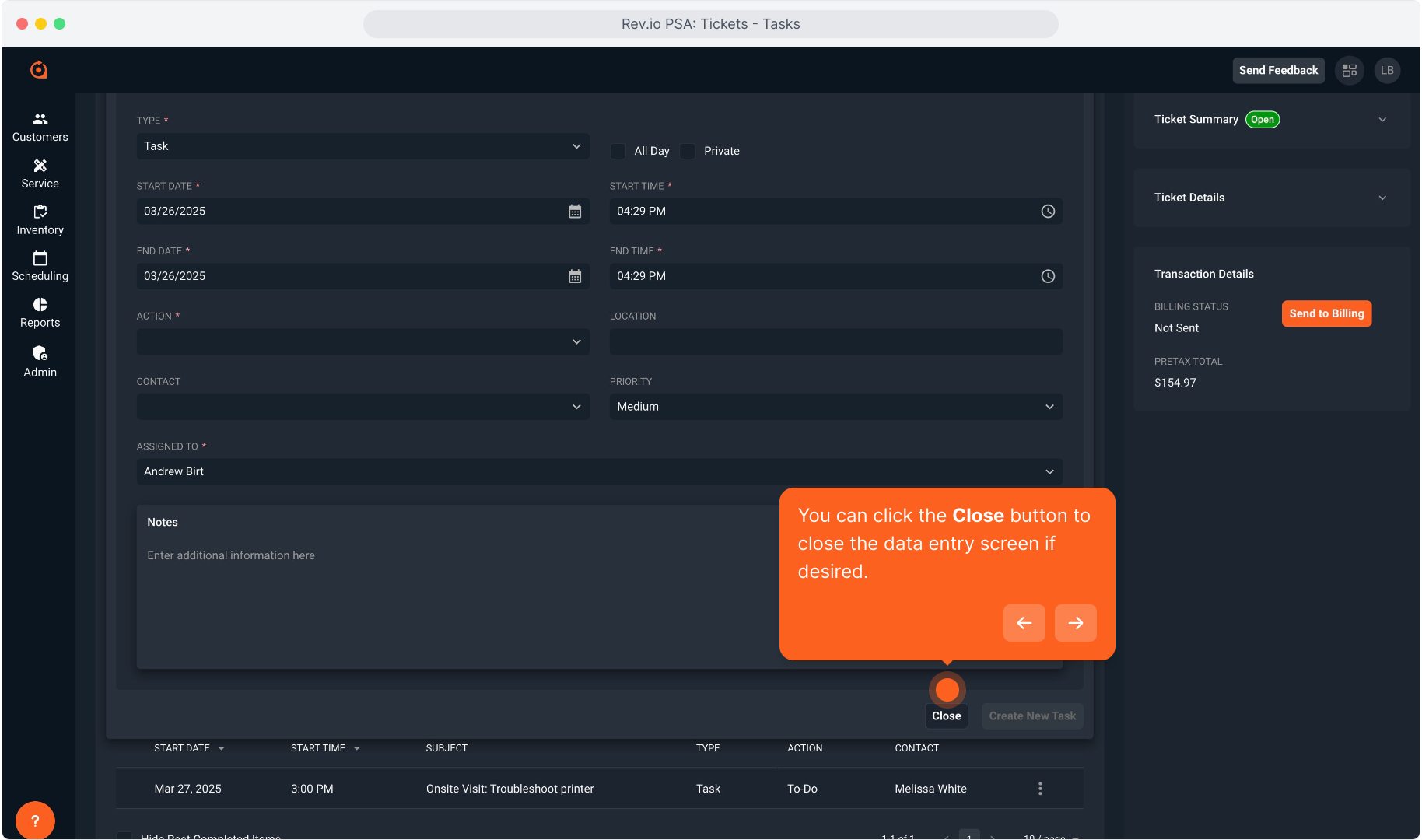The width and height of the screenshot is (1422, 840).
Task: Click the Start Time clock icon
Action: click(1048, 212)
